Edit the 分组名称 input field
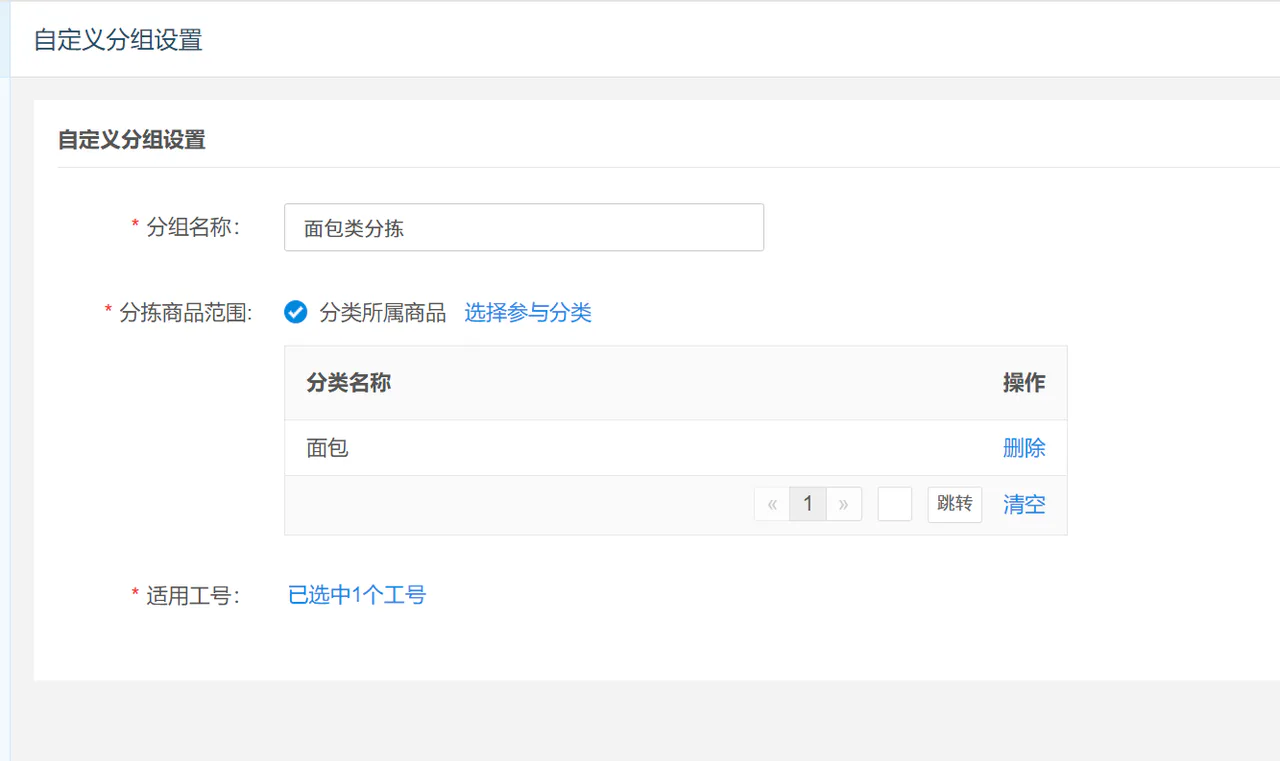Viewport: 1280px width, 761px height. 524,228
